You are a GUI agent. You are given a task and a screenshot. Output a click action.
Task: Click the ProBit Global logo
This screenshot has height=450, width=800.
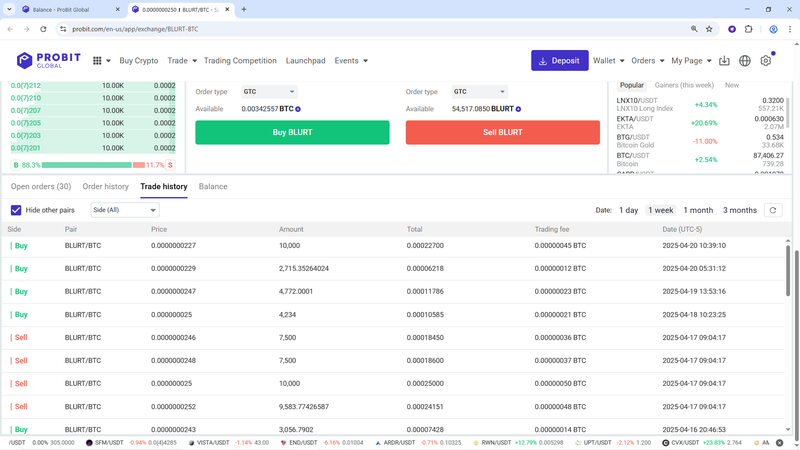click(x=48, y=60)
